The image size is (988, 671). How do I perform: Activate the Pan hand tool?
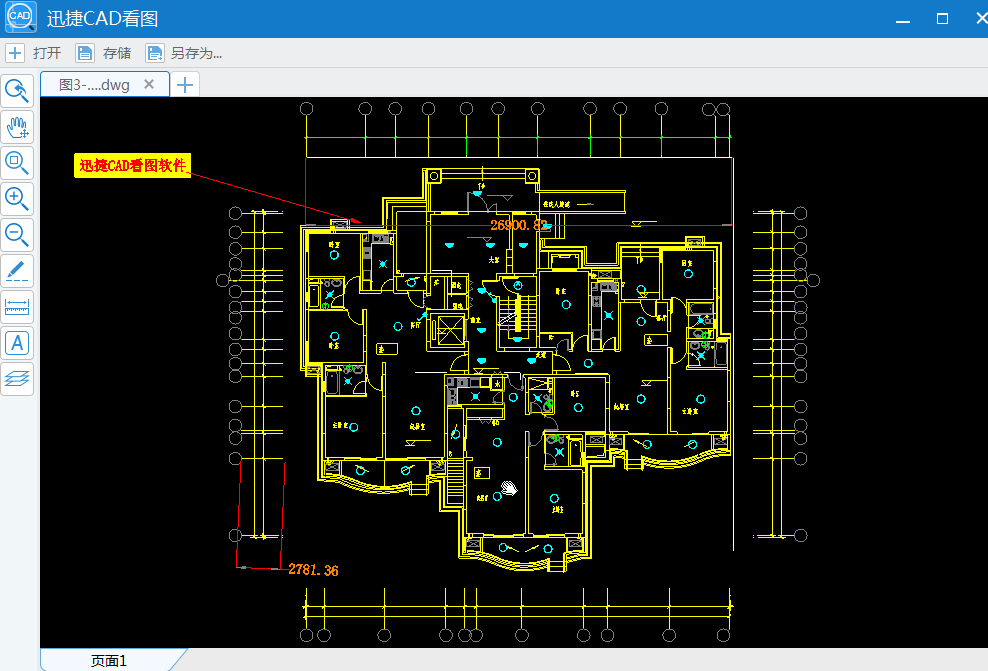pos(18,127)
